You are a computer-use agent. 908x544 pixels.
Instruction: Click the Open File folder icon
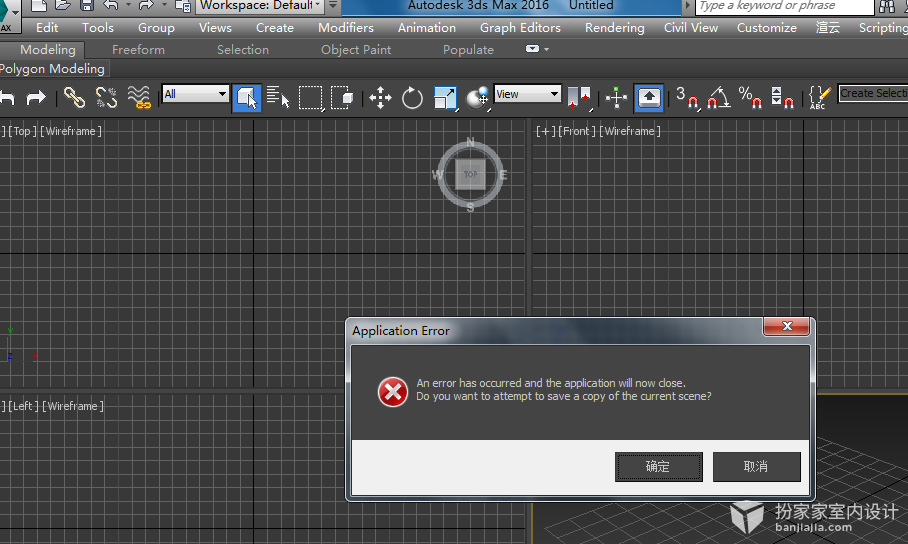63,6
